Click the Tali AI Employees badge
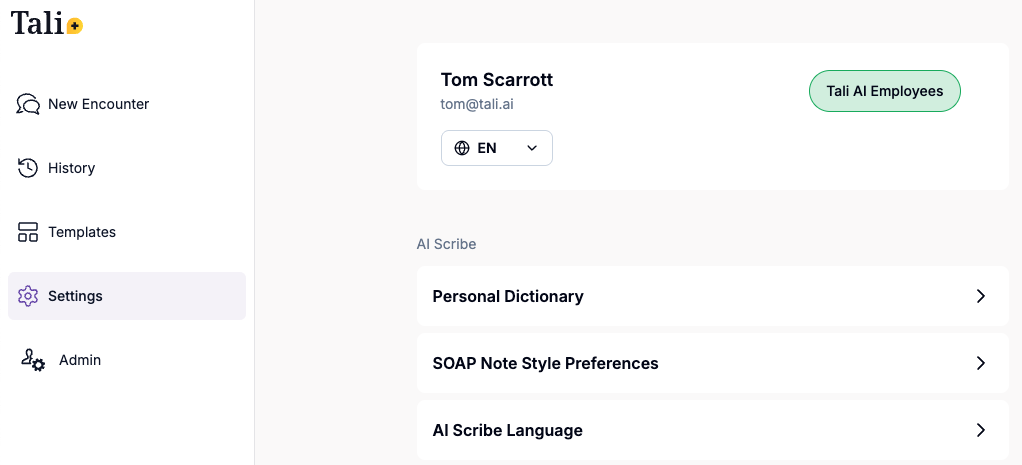This screenshot has height=465, width=1022. (x=884, y=91)
